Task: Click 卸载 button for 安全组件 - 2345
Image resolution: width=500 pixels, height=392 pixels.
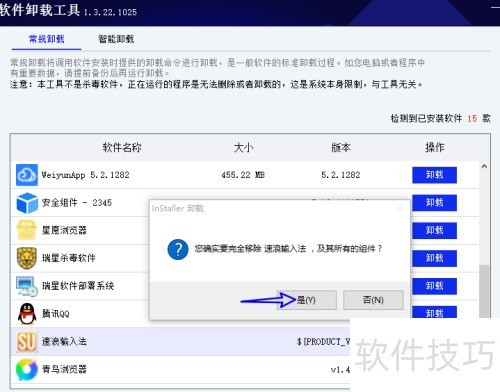Action: (434, 203)
